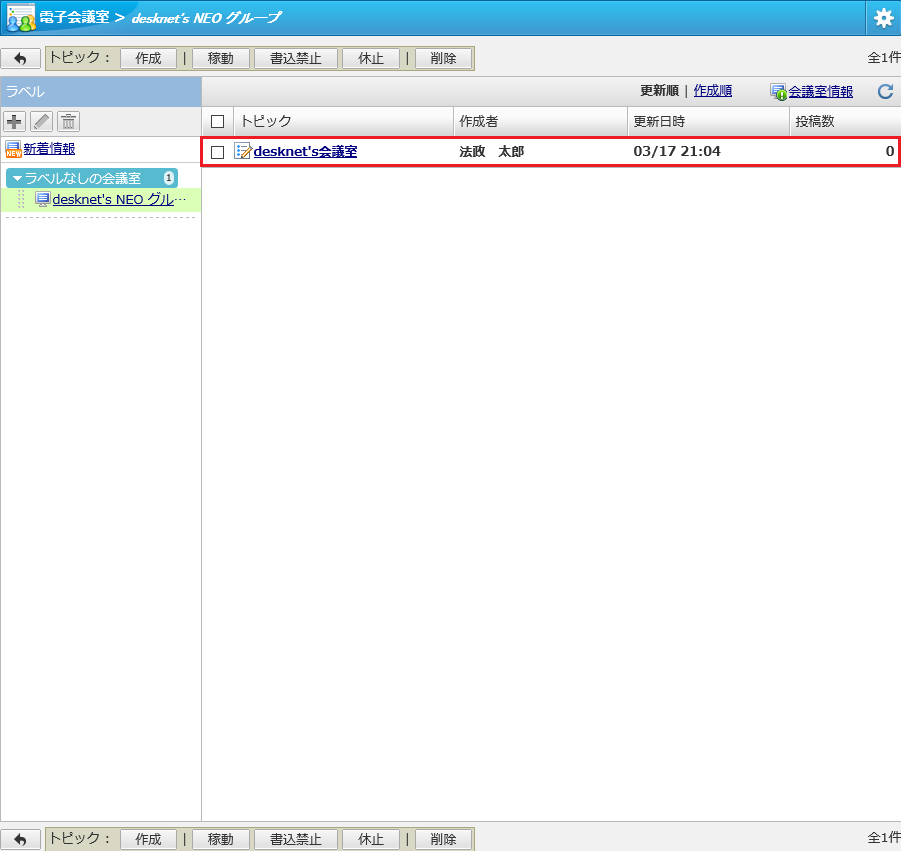The width and height of the screenshot is (901, 851).
Task: Check the select-all topics checkbox in header
Action: tap(217, 122)
